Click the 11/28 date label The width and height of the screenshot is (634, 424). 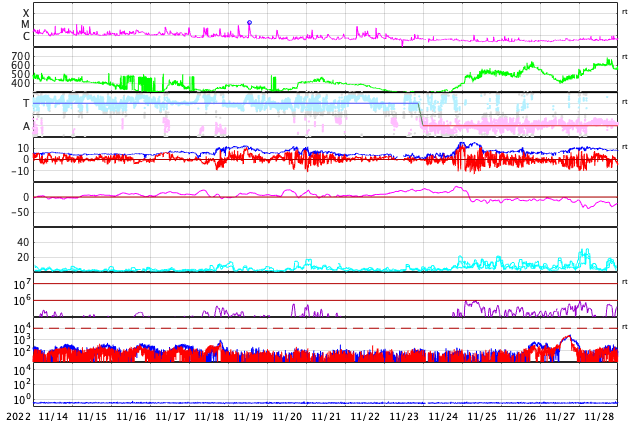pos(599,416)
